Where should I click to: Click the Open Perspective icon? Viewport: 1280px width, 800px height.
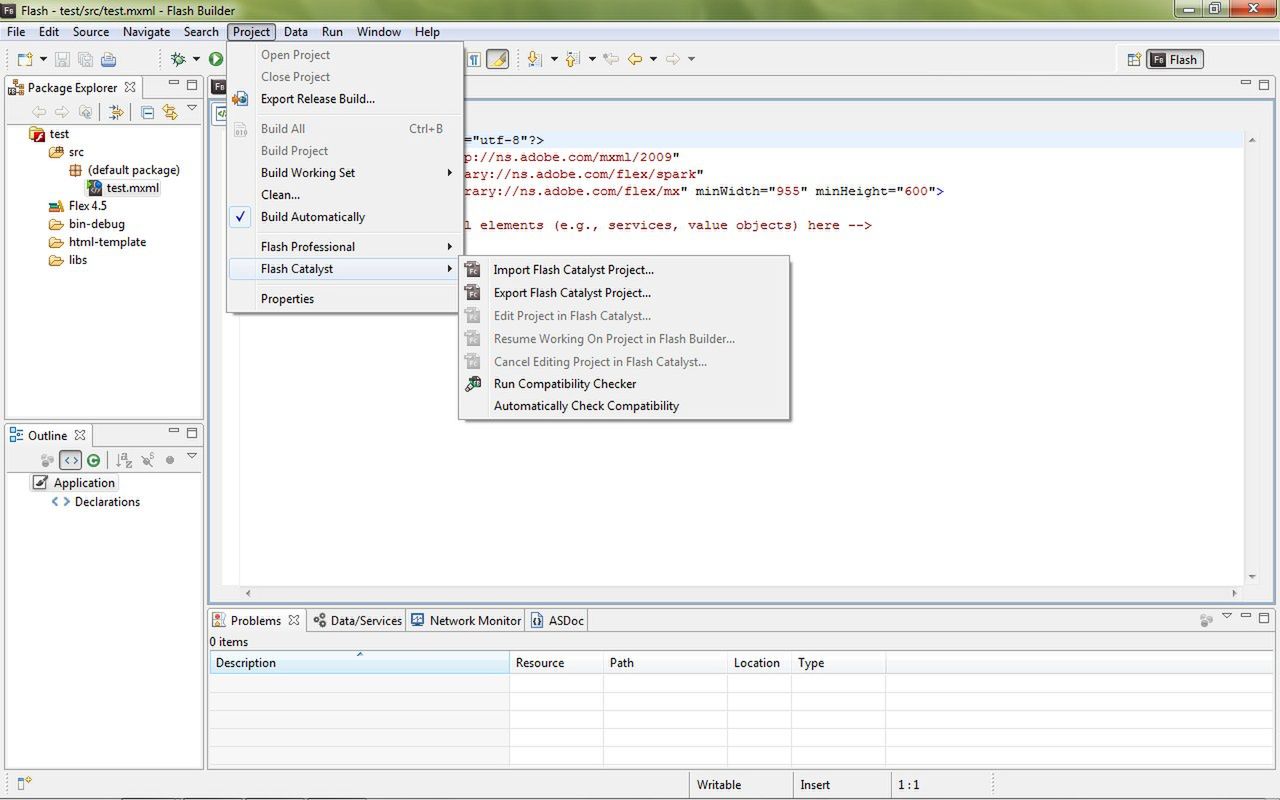coord(1133,60)
